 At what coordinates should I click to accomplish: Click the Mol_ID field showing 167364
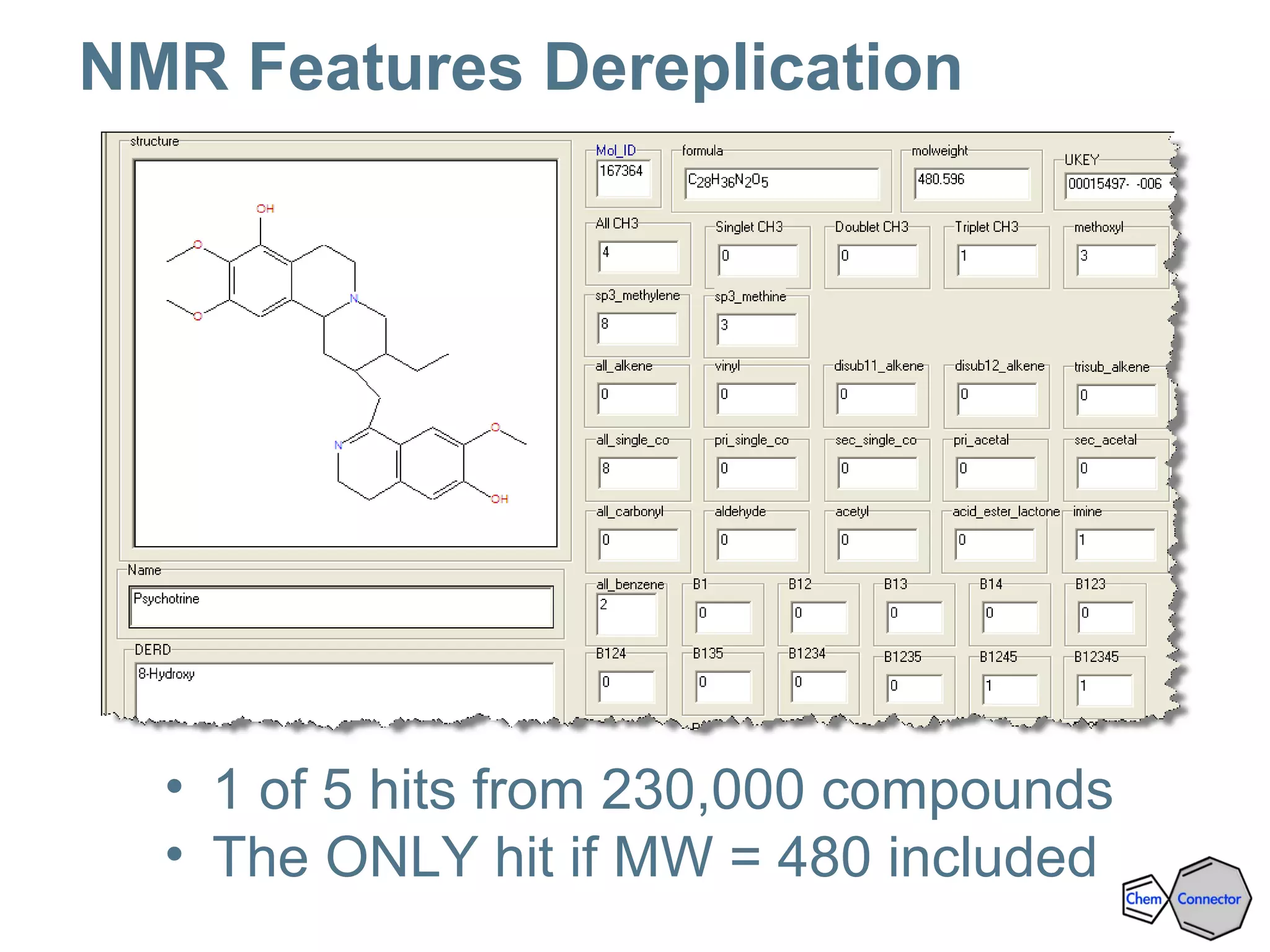623,178
